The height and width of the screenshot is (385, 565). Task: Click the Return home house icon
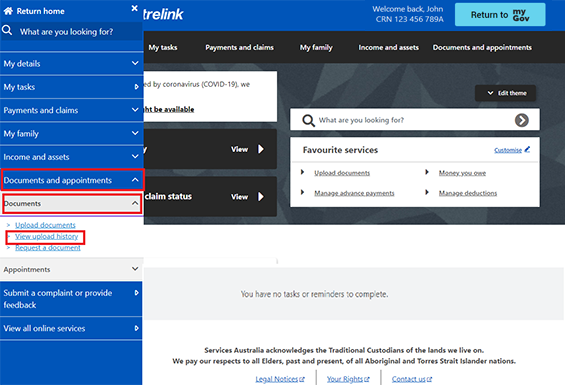[8, 11]
